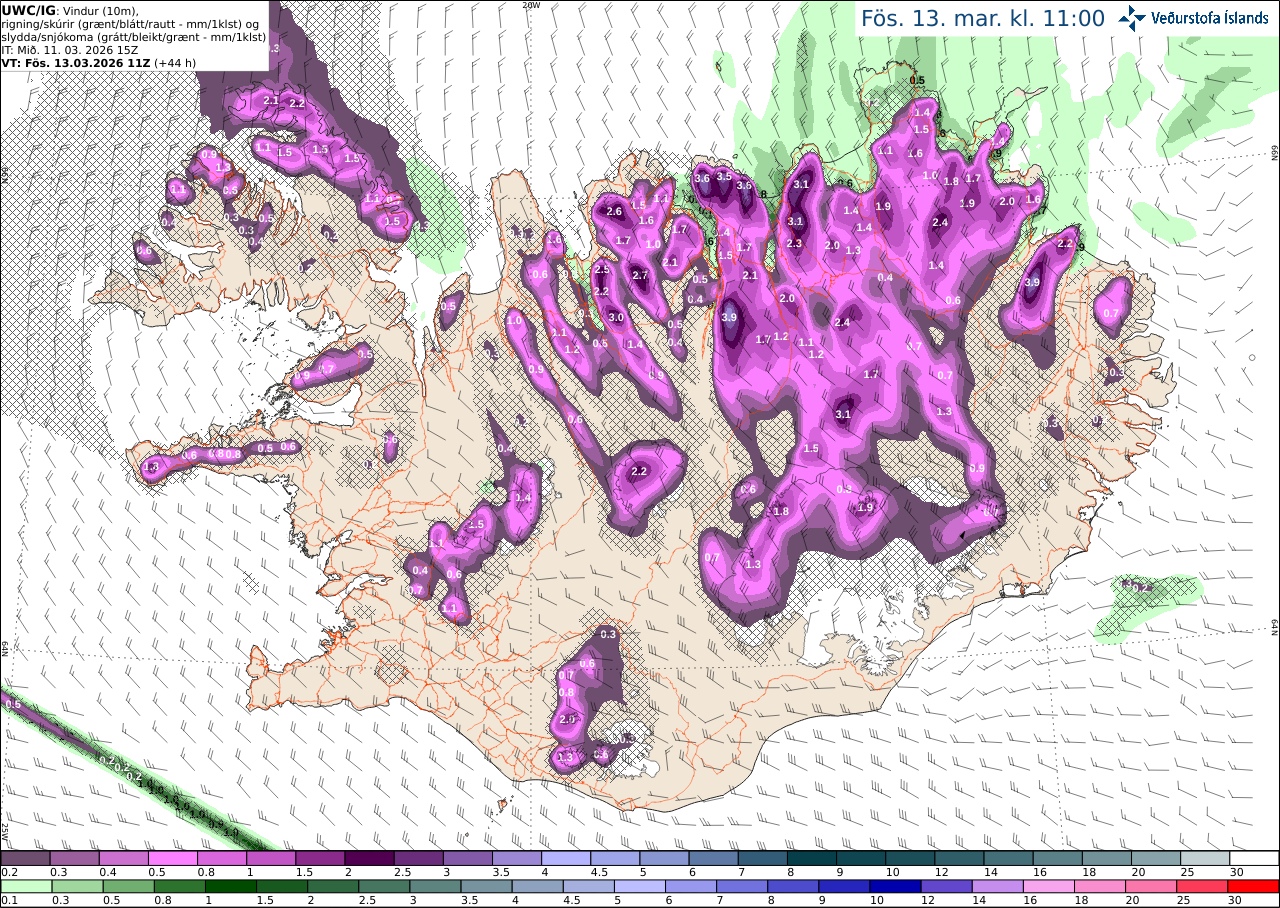Image resolution: width=1280 pixels, height=908 pixels.
Task: Click the 2.7 snowfall value on the map
Action: [x=640, y=275]
